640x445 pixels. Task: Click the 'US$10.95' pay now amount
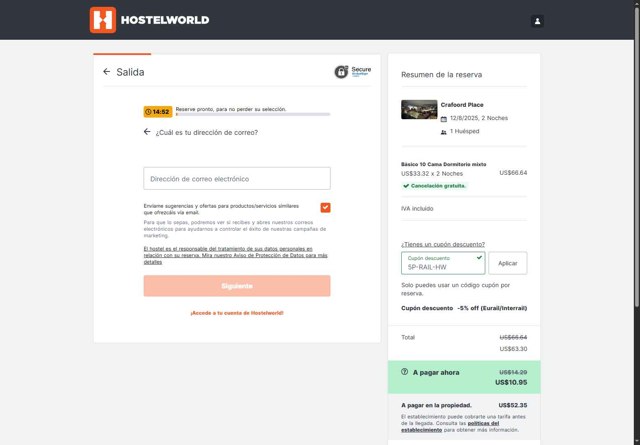point(511,383)
